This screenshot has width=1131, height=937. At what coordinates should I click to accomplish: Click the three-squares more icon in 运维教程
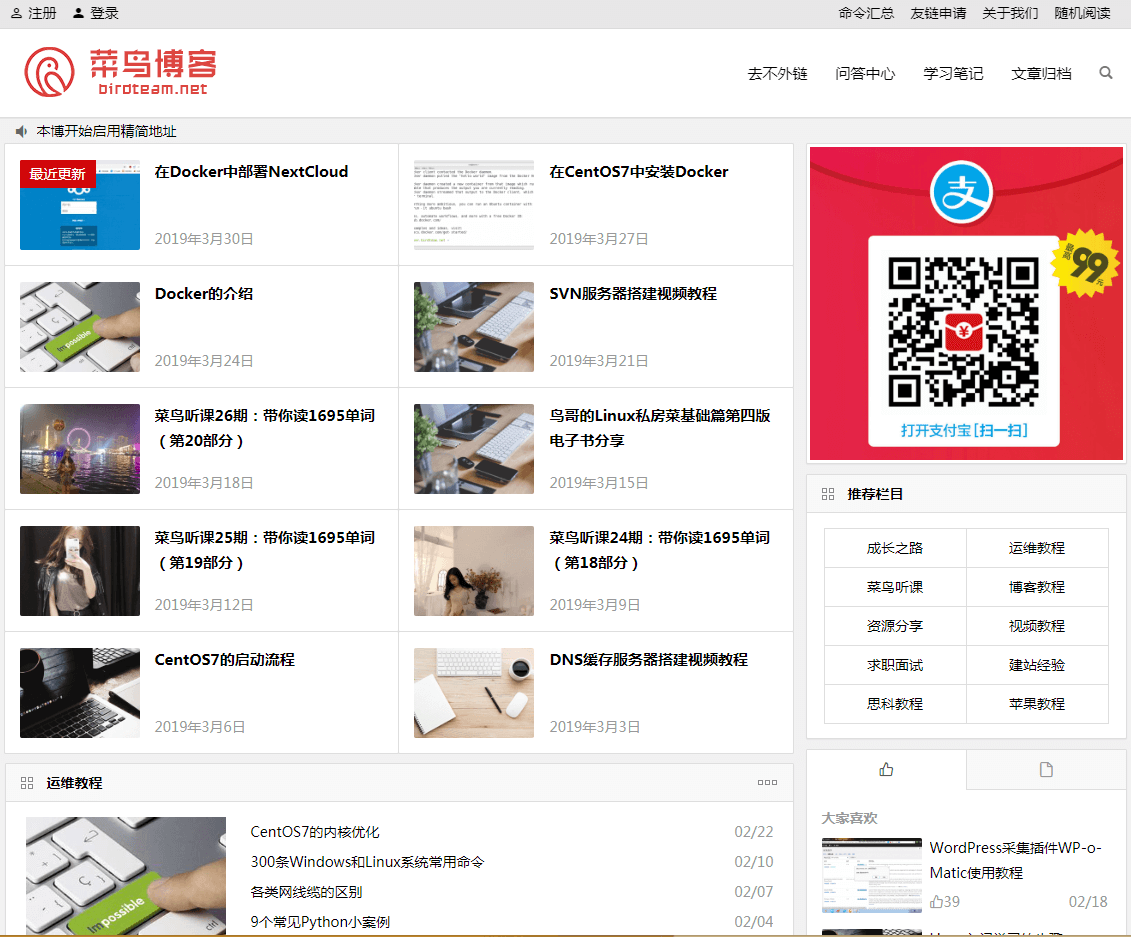767,783
